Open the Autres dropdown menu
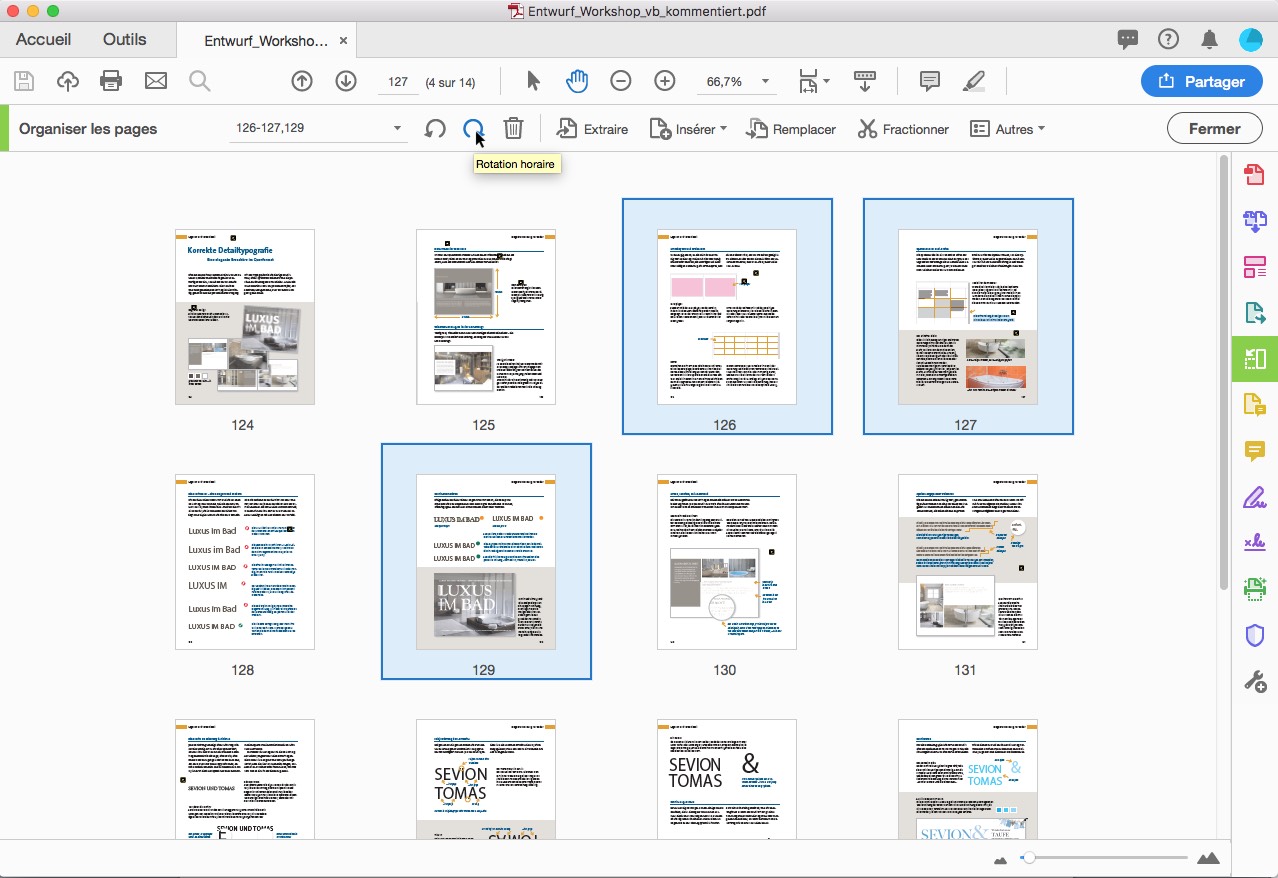Viewport: 1278px width, 878px height. pos(1007,129)
